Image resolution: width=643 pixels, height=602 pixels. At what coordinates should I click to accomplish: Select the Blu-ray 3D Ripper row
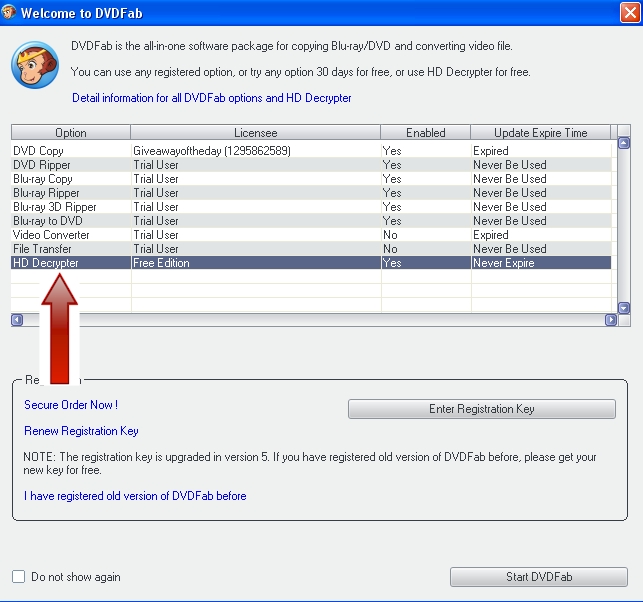pos(311,207)
